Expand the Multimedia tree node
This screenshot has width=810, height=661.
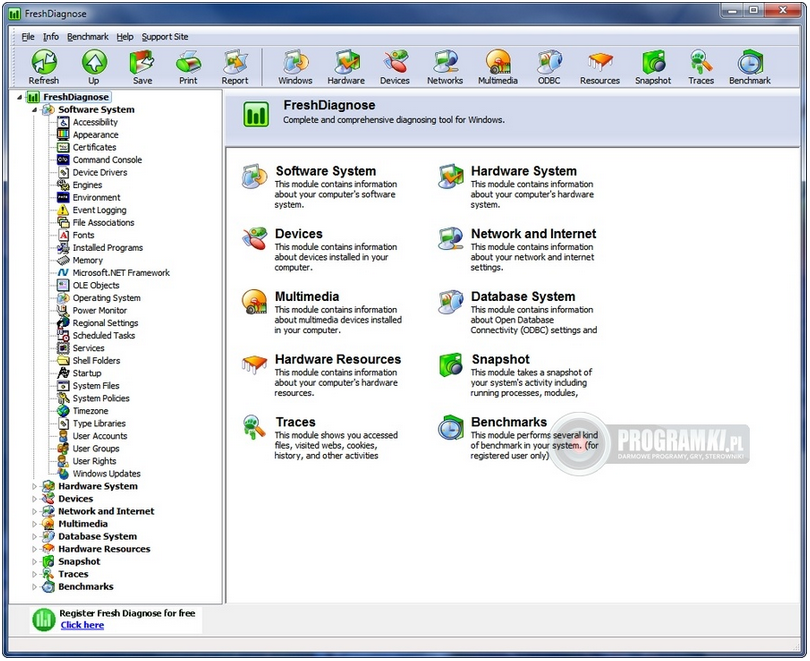coord(35,524)
